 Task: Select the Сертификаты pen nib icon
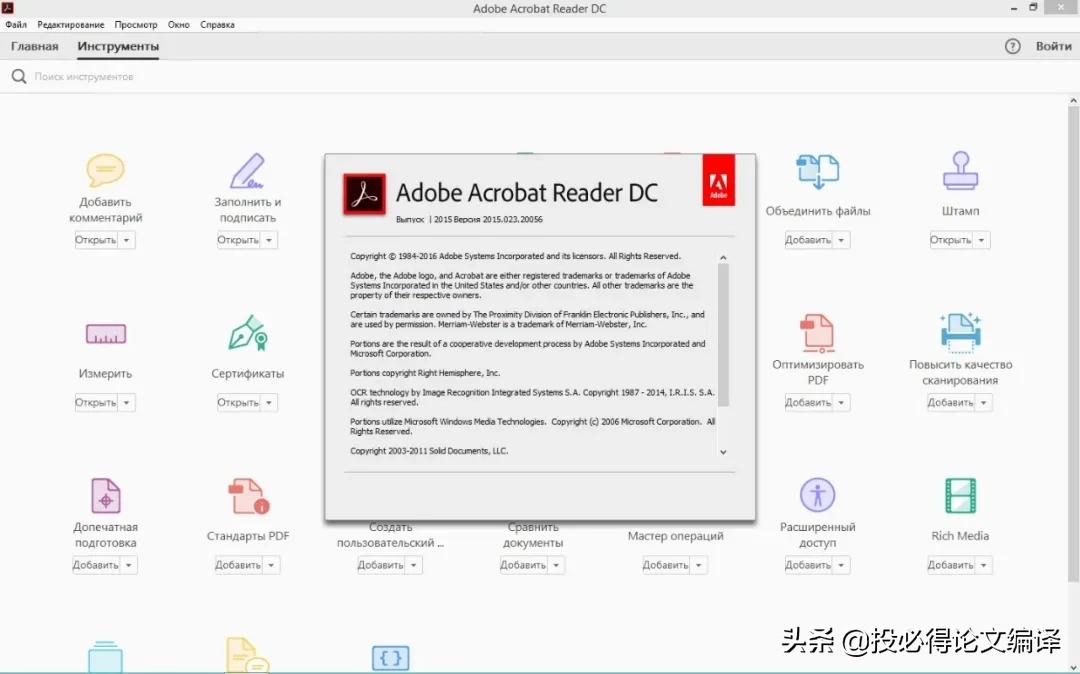coord(248,333)
